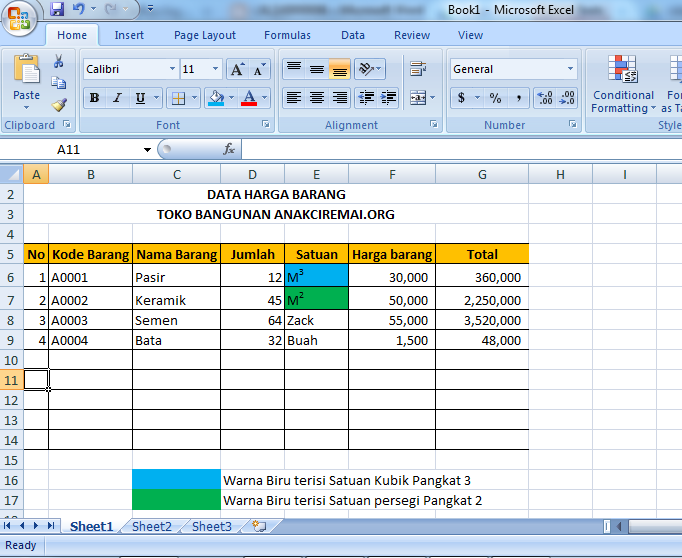Open Font Color picker arrow
The width and height of the screenshot is (682, 558).
tap(265, 98)
